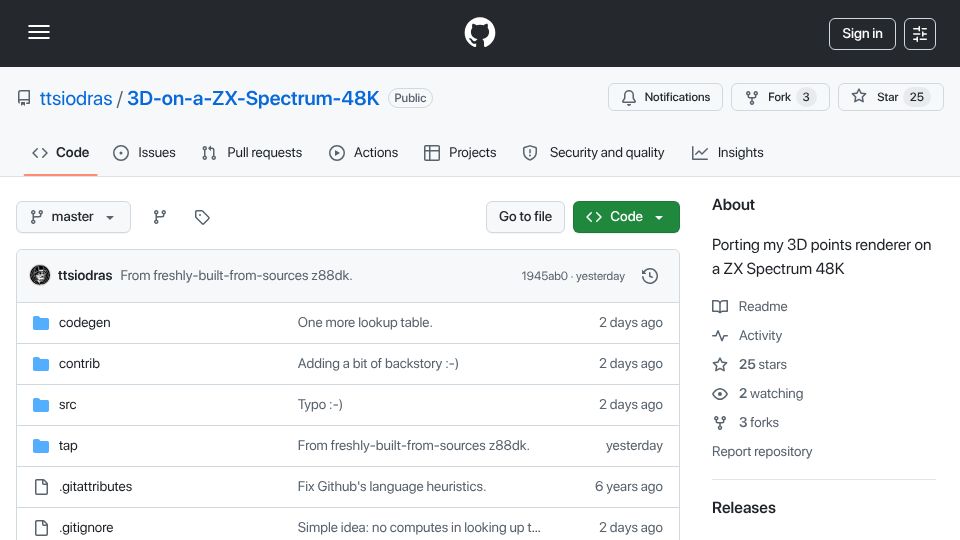This screenshot has width=960, height=540.
Task: Click the Sign in button
Action: coord(862,34)
